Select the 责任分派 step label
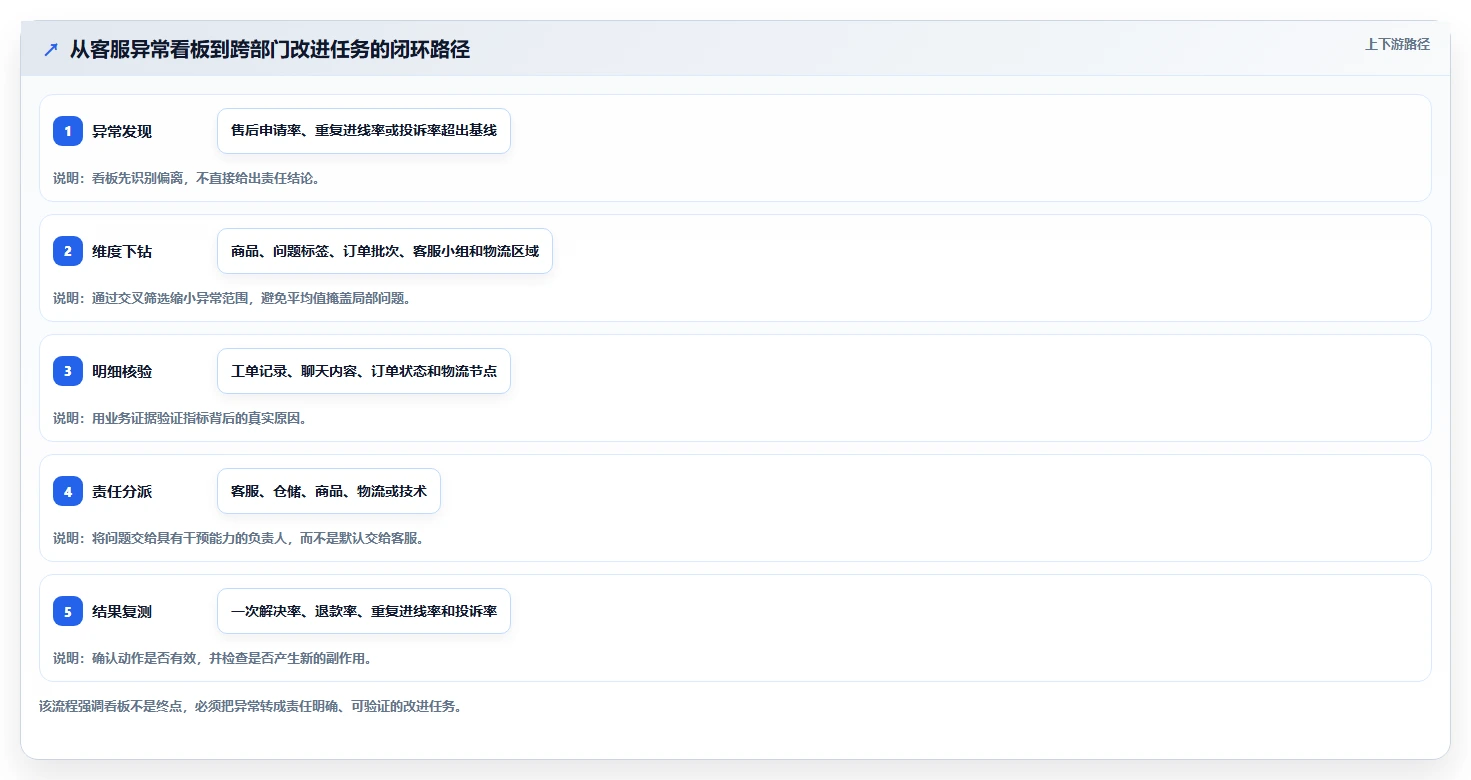The image size is (1471, 780). coord(122,491)
